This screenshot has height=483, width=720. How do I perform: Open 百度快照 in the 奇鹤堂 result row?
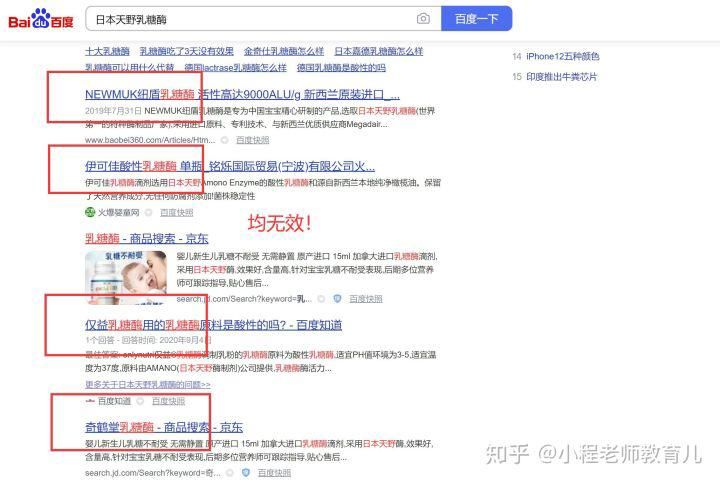tap(274, 472)
